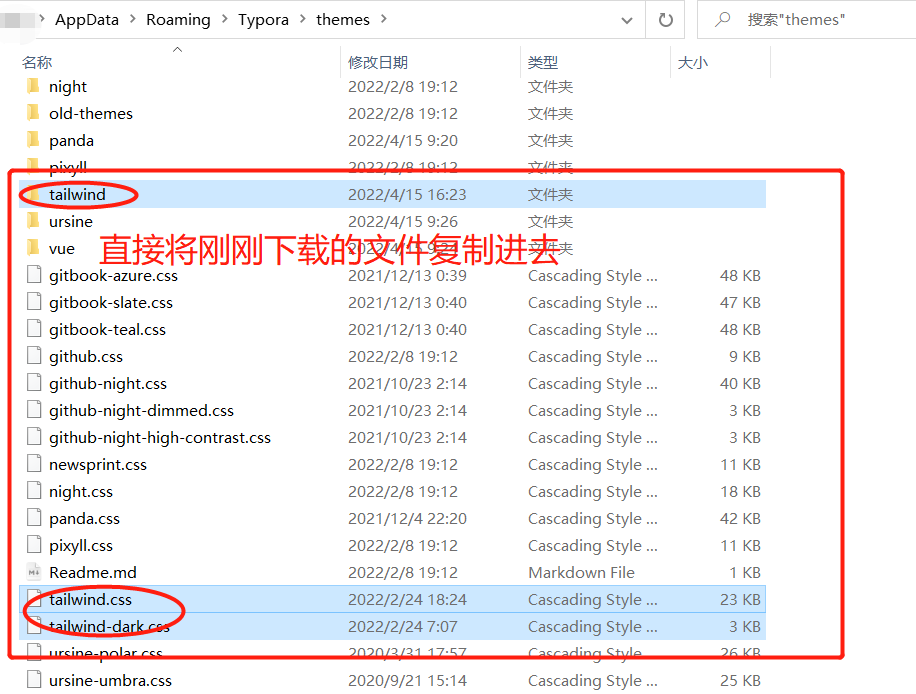
Task: Click the gitbook-azure.css file icon
Action: pyautogui.click(x=34, y=275)
